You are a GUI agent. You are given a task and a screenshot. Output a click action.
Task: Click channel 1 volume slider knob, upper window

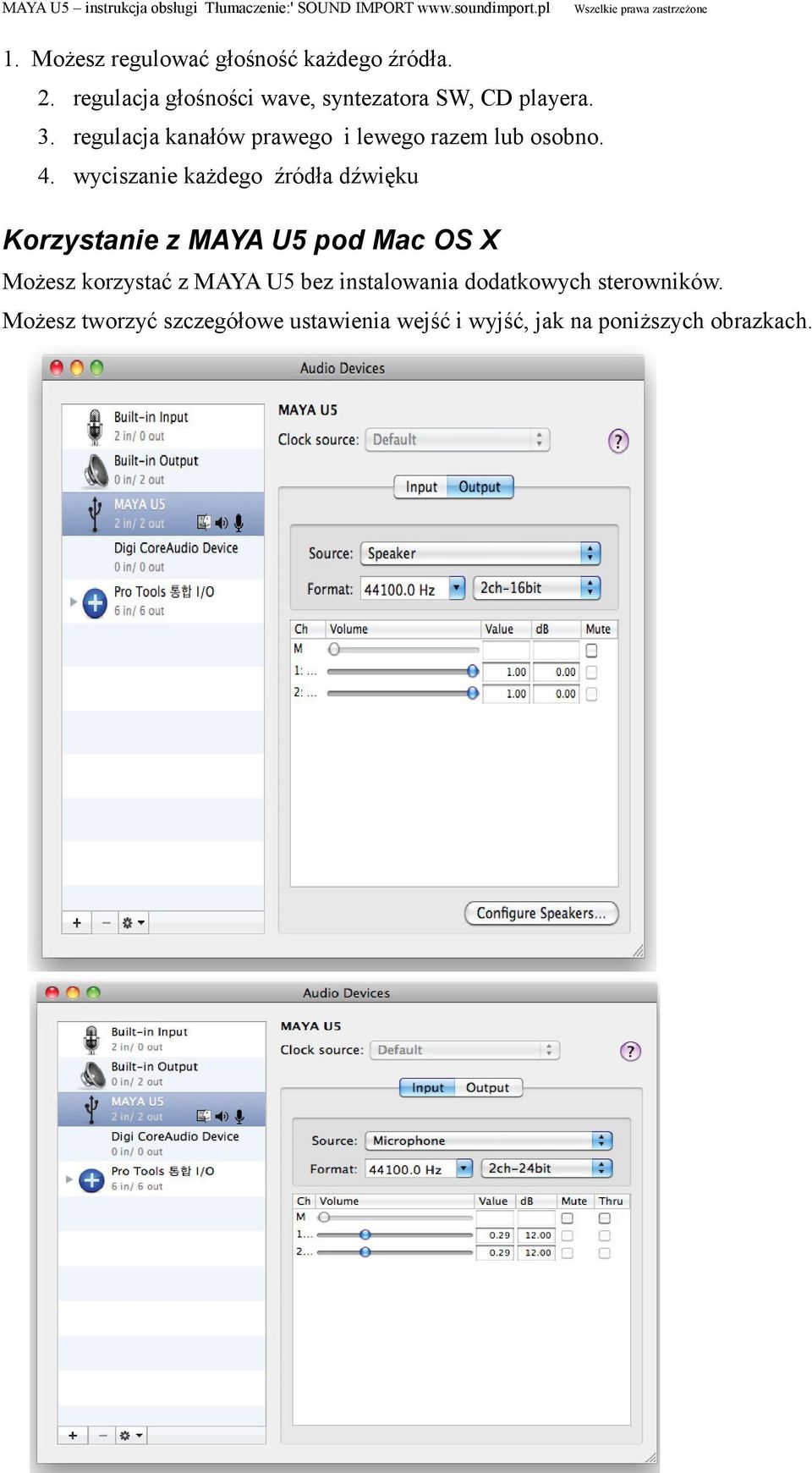[473, 671]
